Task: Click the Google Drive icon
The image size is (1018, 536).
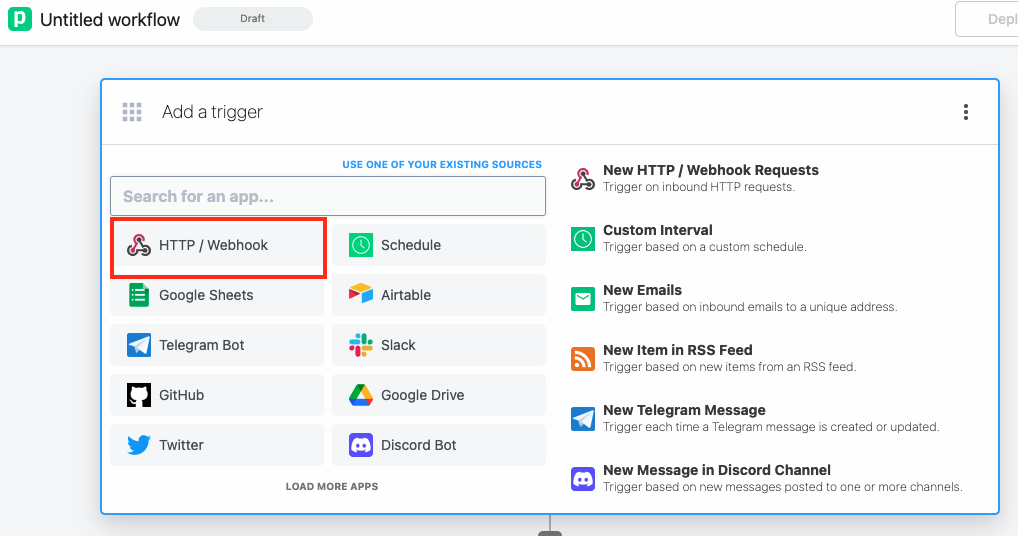Action: tap(360, 395)
